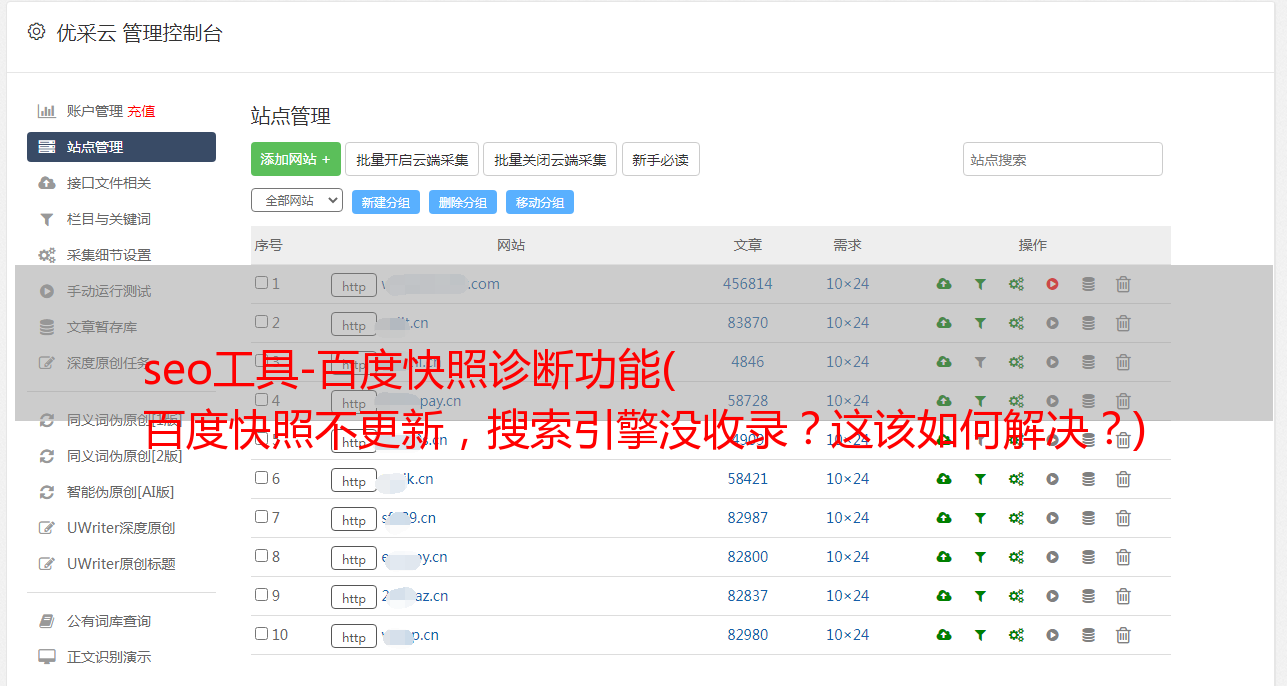Viewport: 1287px width, 686px height.
Task: Click the cloud upload icon in row 1
Action: pyautogui.click(x=944, y=284)
